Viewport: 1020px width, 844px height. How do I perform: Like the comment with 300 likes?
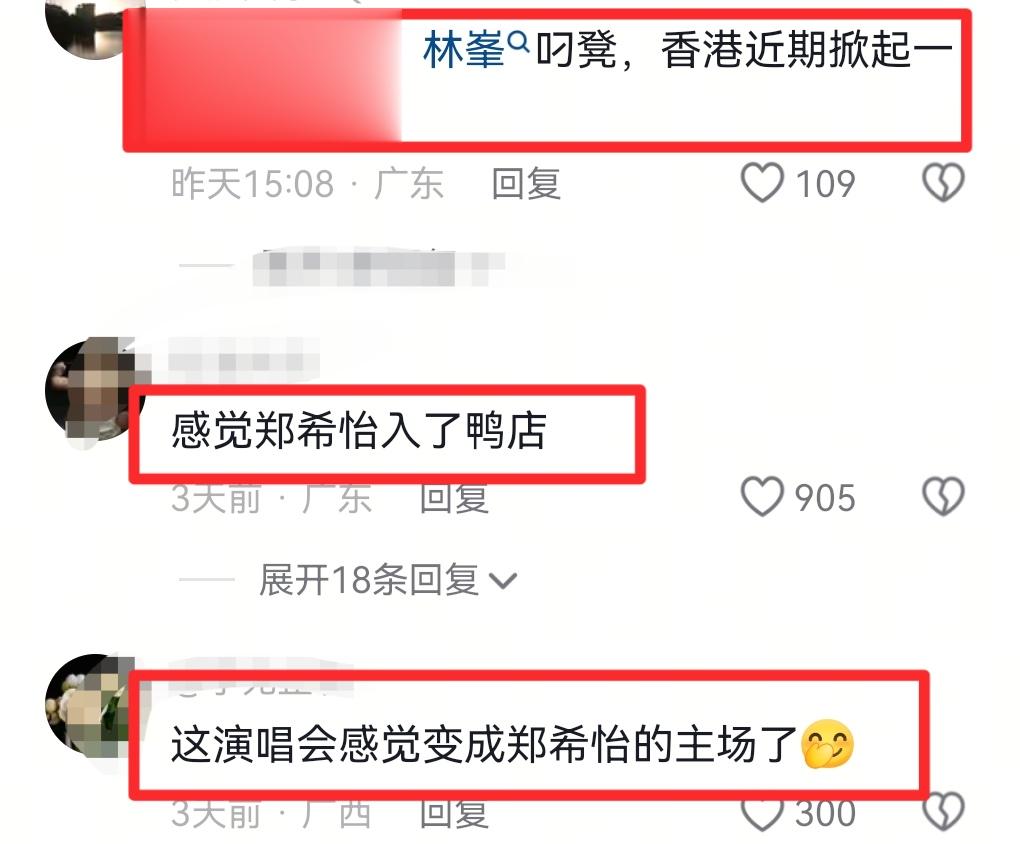click(762, 812)
